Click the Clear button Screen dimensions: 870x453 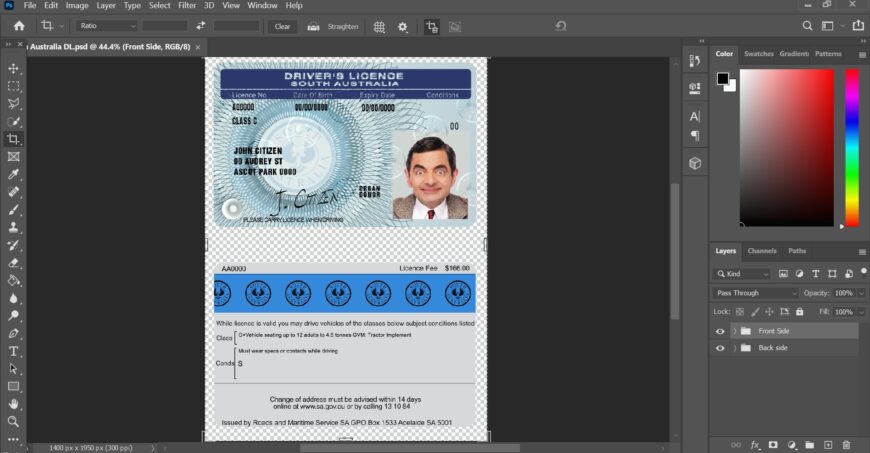282,27
